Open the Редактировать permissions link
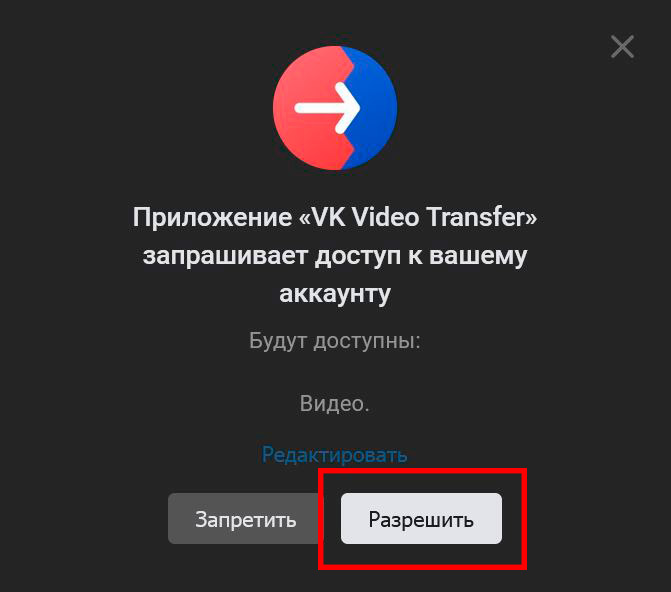 pyautogui.click(x=334, y=454)
